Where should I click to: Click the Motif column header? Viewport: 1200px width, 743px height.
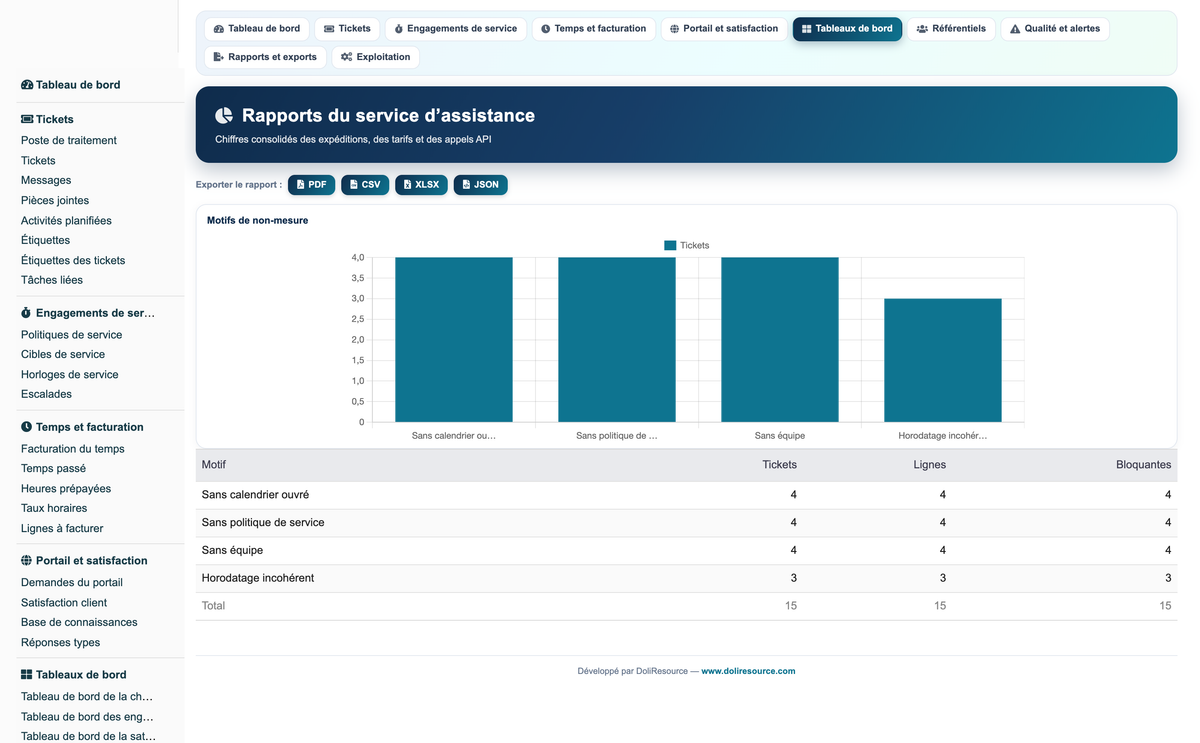coord(214,465)
